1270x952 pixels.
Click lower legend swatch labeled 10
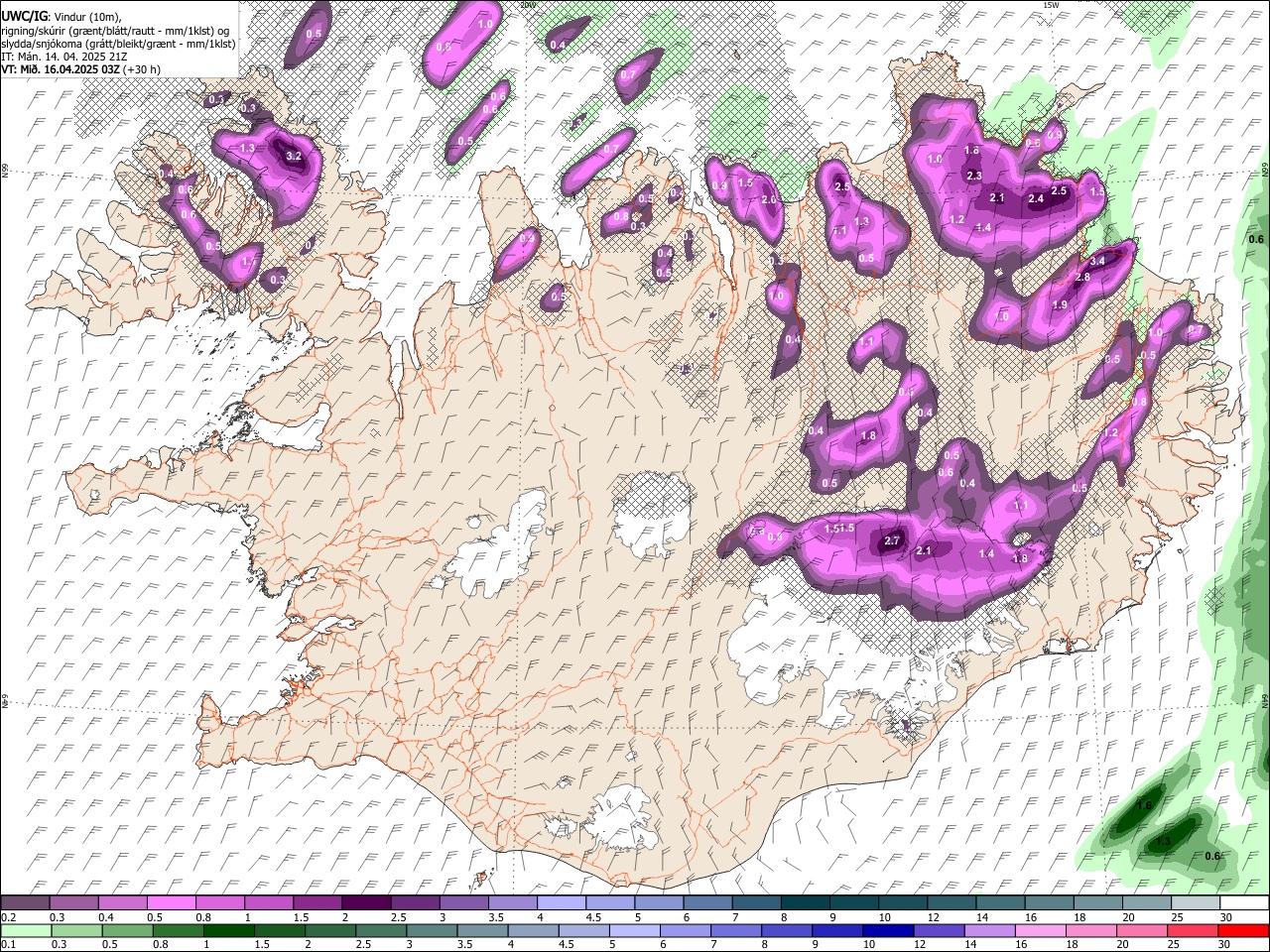[x=889, y=931]
